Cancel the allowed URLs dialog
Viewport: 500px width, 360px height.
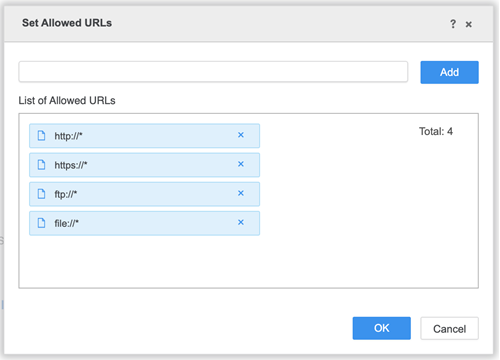tap(449, 329)
